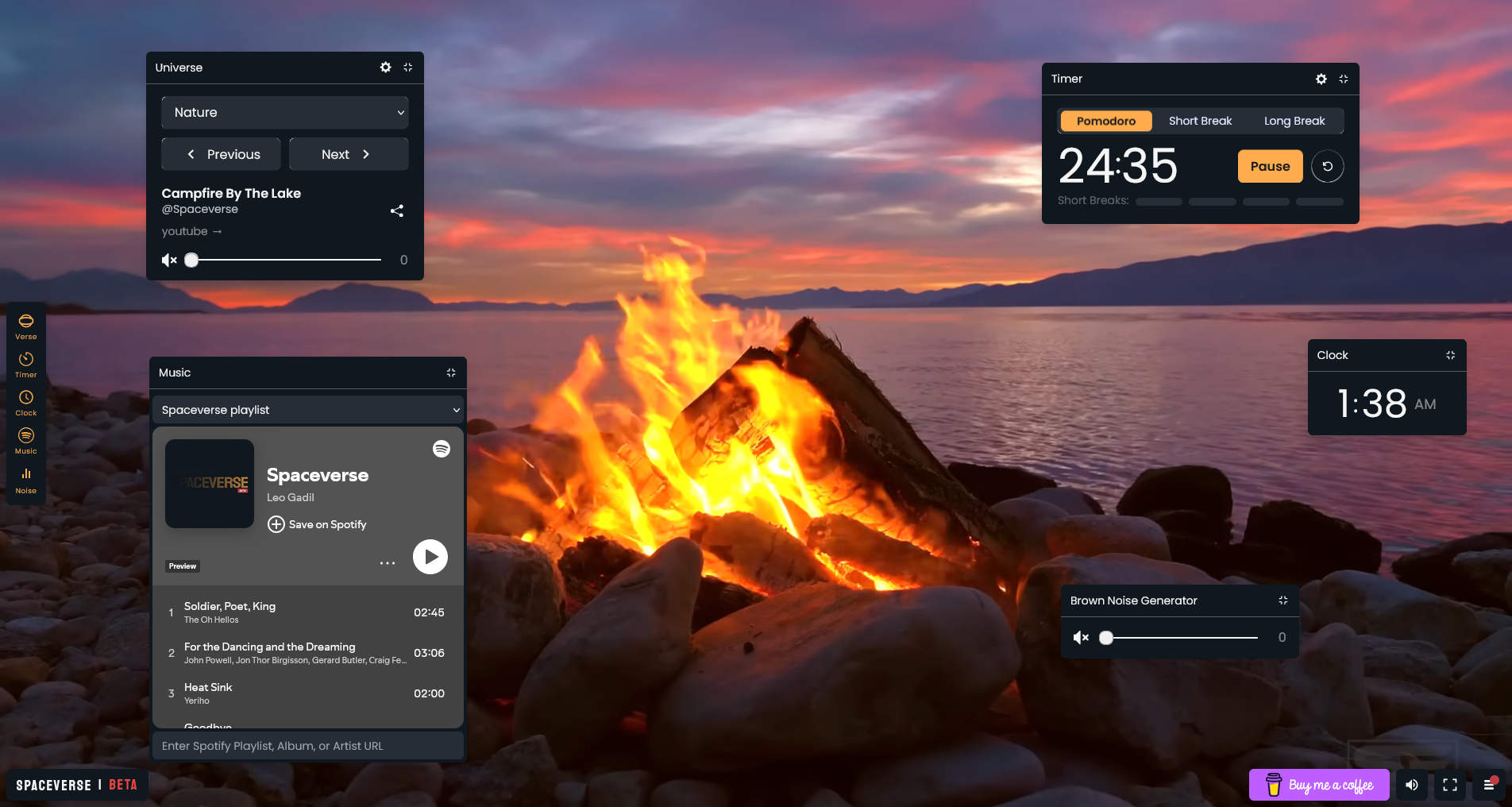Collapse the Timer panel

(x=1344, y=79)
